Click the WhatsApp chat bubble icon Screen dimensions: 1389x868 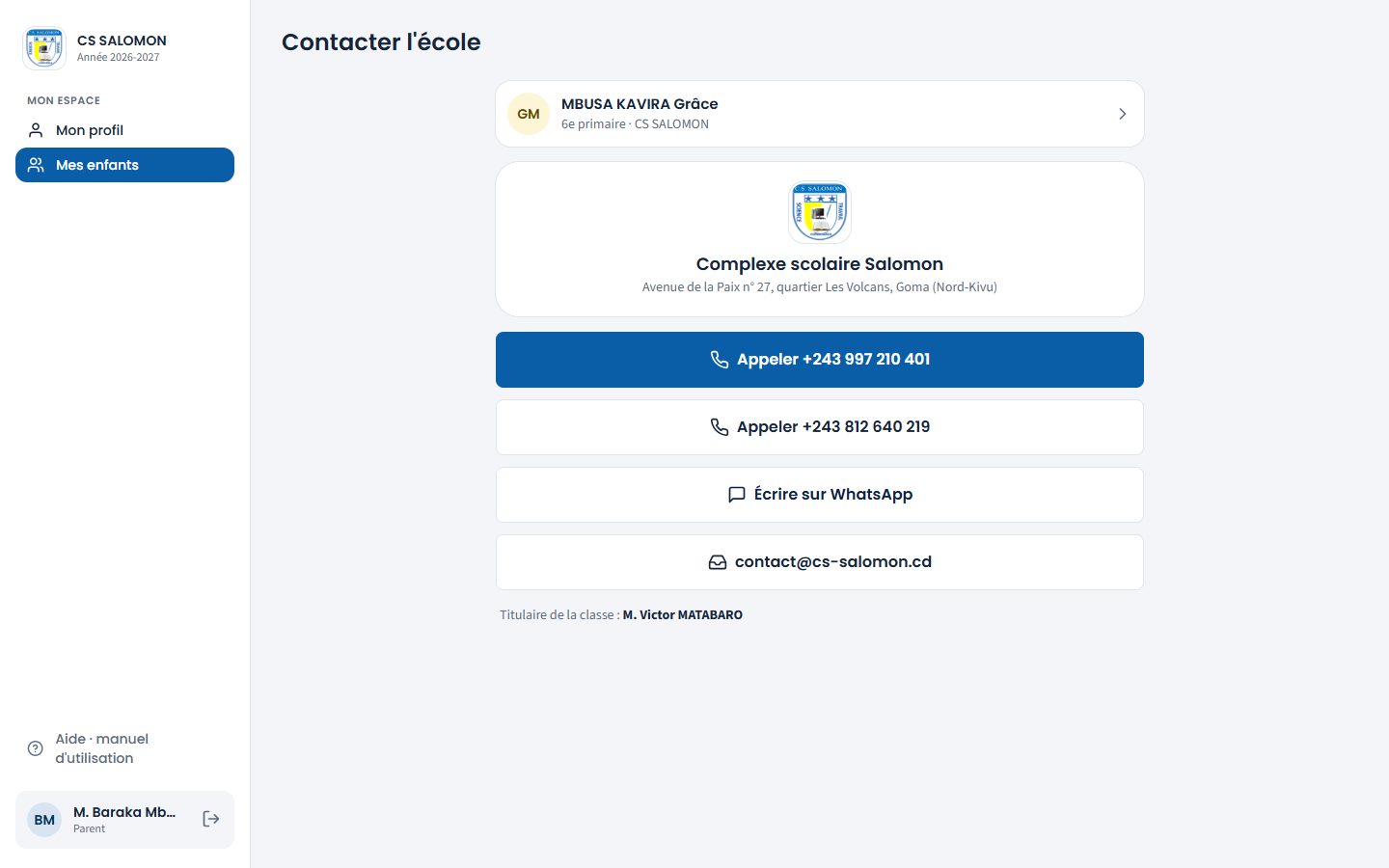pos(737,495)
